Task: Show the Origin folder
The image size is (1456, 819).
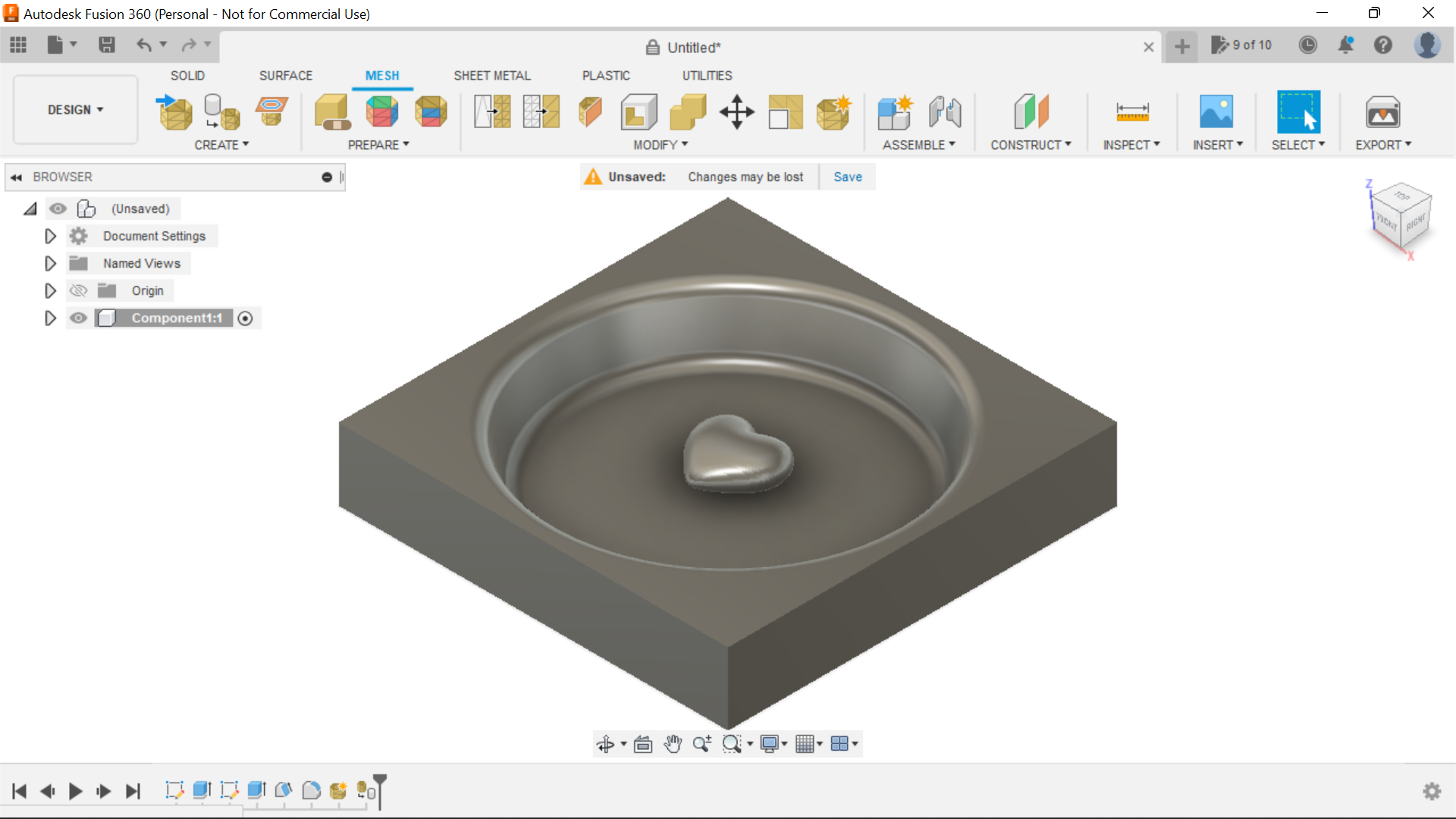Action: (78, 290)
